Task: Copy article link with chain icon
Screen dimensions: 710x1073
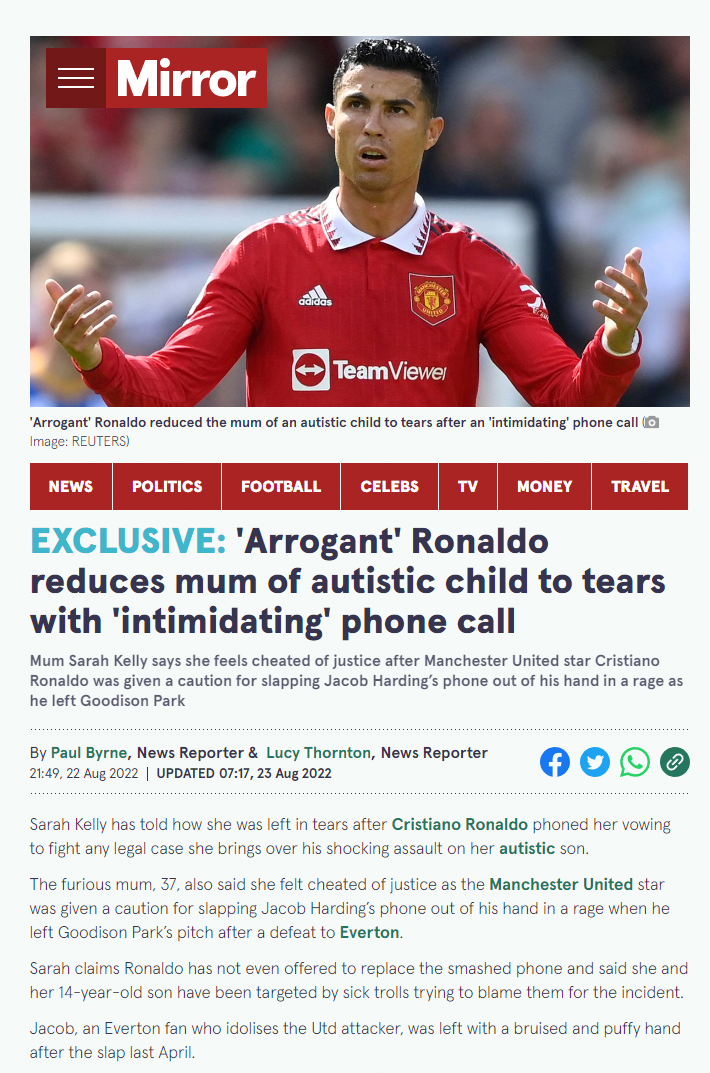Action: (674, 762)
